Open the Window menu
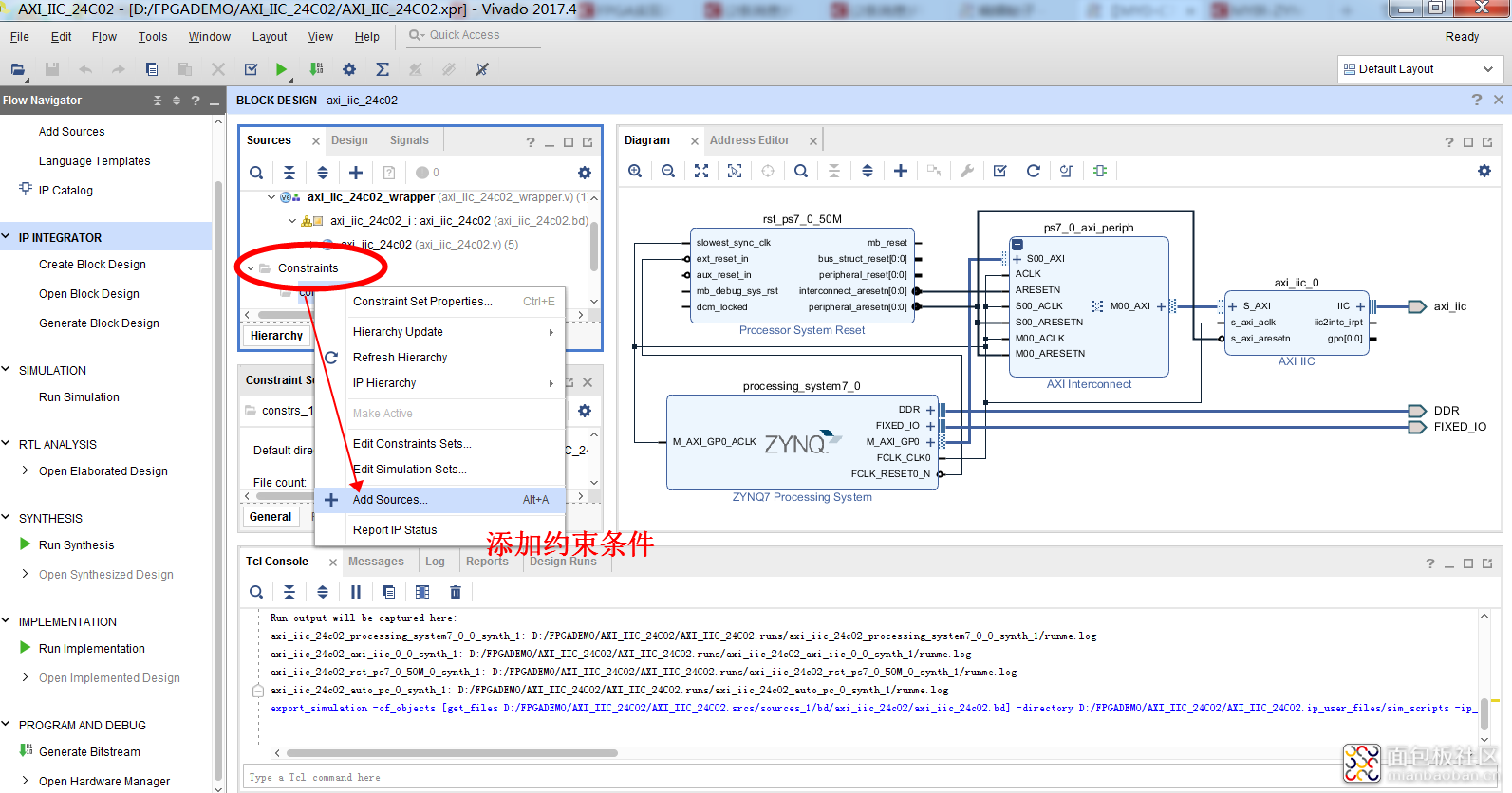Screen dimensions: 1512x793 210,37
